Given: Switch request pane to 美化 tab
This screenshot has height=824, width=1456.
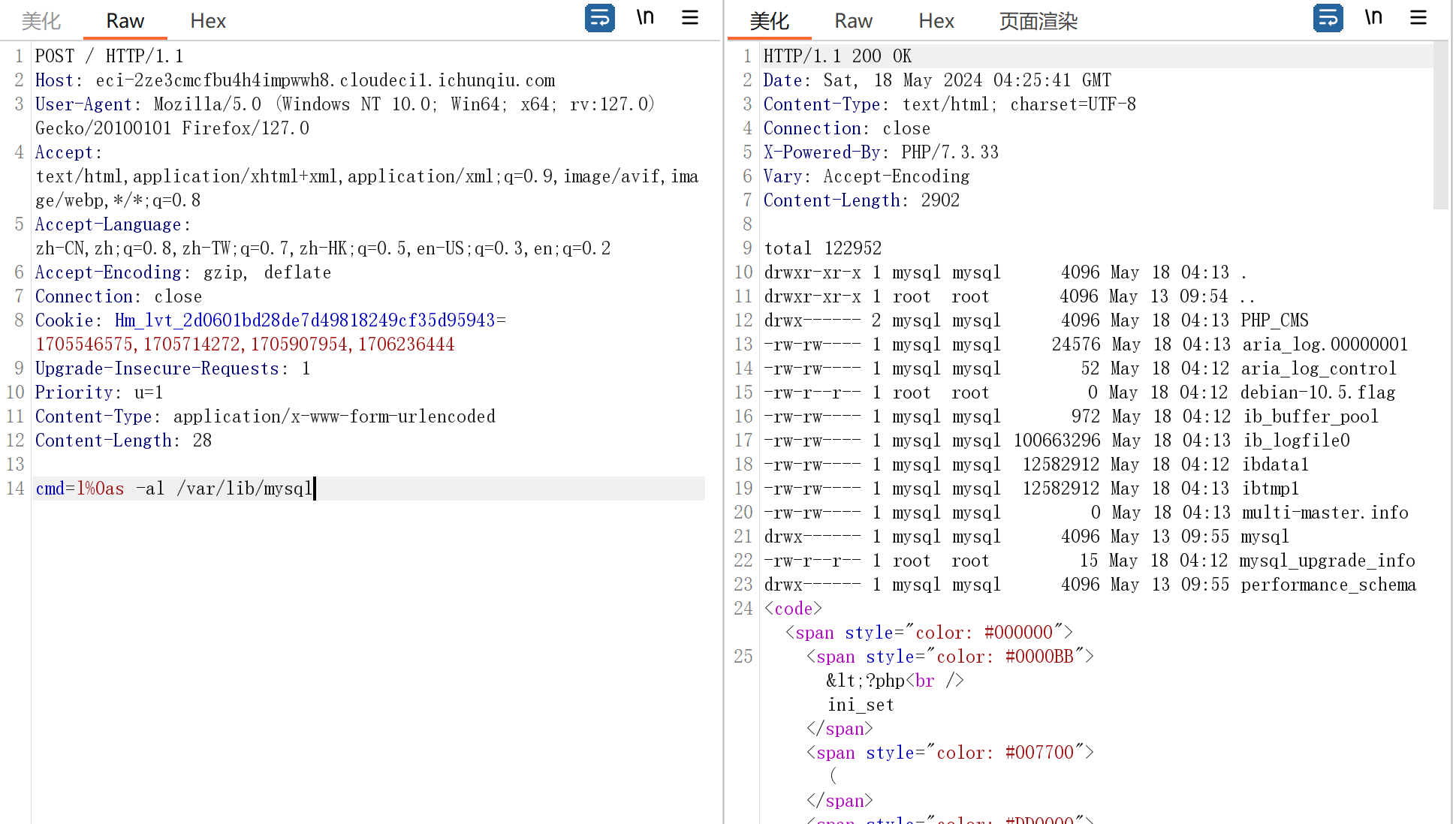Looking at the screenshot, I should point(41,21).
